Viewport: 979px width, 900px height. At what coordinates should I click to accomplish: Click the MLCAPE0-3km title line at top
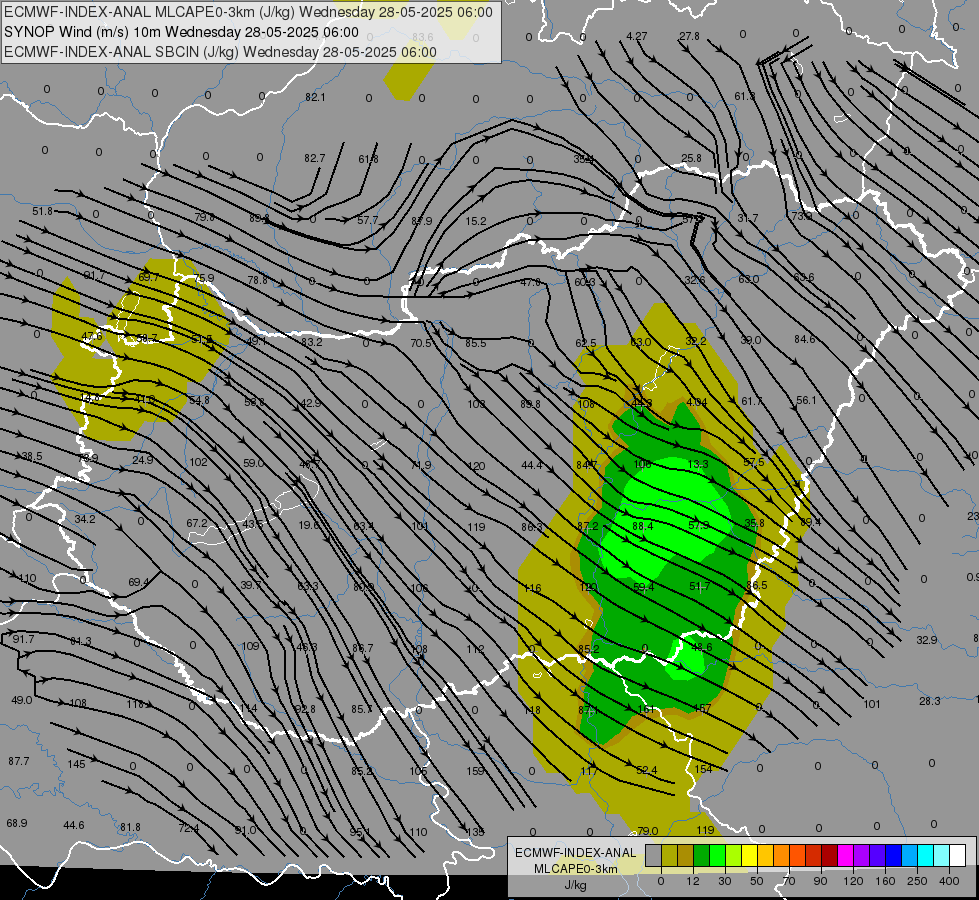point(248,12)
